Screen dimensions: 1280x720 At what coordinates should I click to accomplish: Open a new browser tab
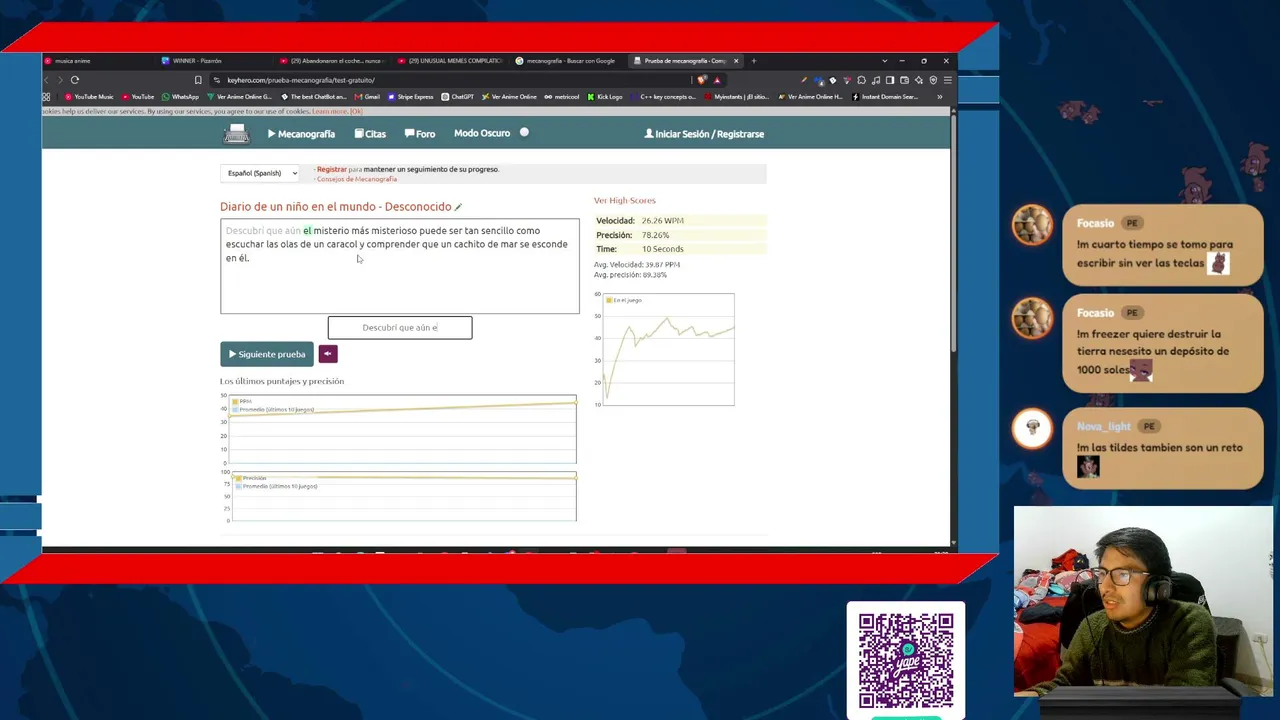pyautogui.click(x=754, y=61)
